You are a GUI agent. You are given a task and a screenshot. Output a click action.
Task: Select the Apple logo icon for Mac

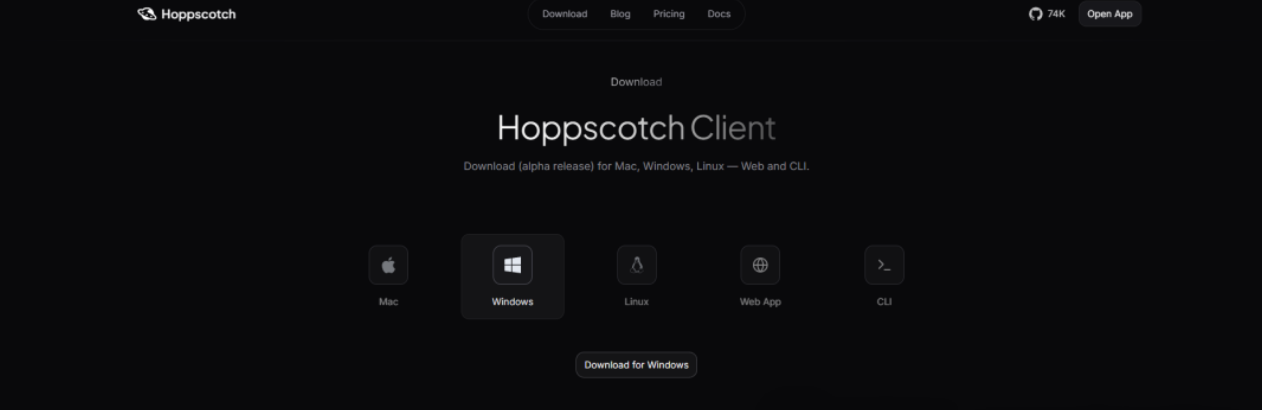(x=388, y=265)
